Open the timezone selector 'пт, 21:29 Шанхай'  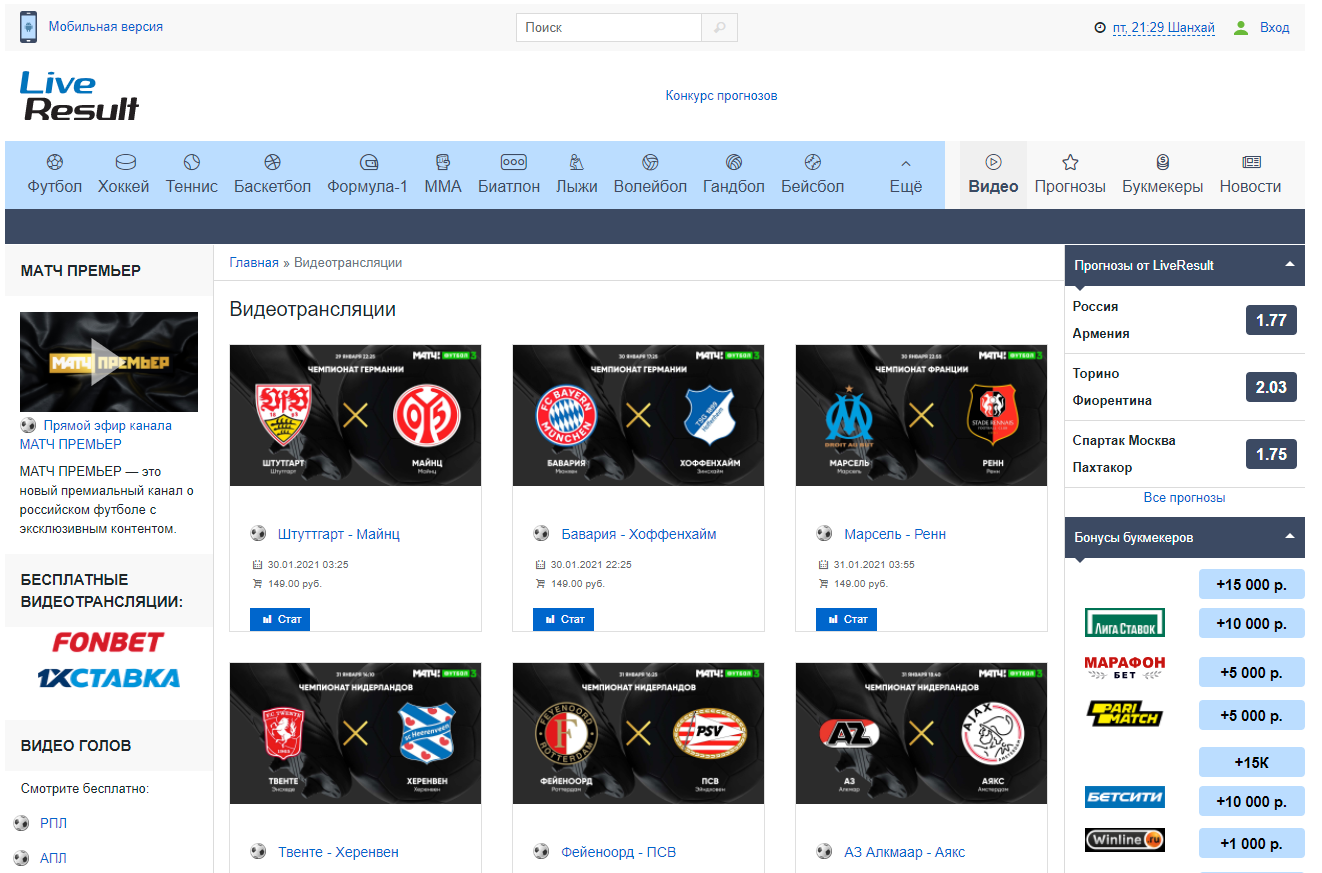[1163, 28]
